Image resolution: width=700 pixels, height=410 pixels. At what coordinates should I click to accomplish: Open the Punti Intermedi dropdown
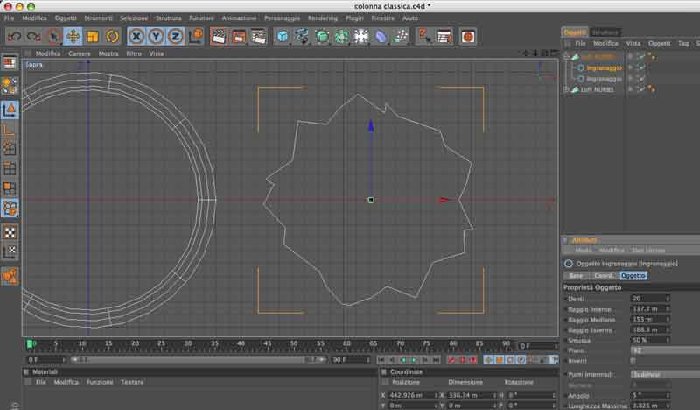point(665,374)
